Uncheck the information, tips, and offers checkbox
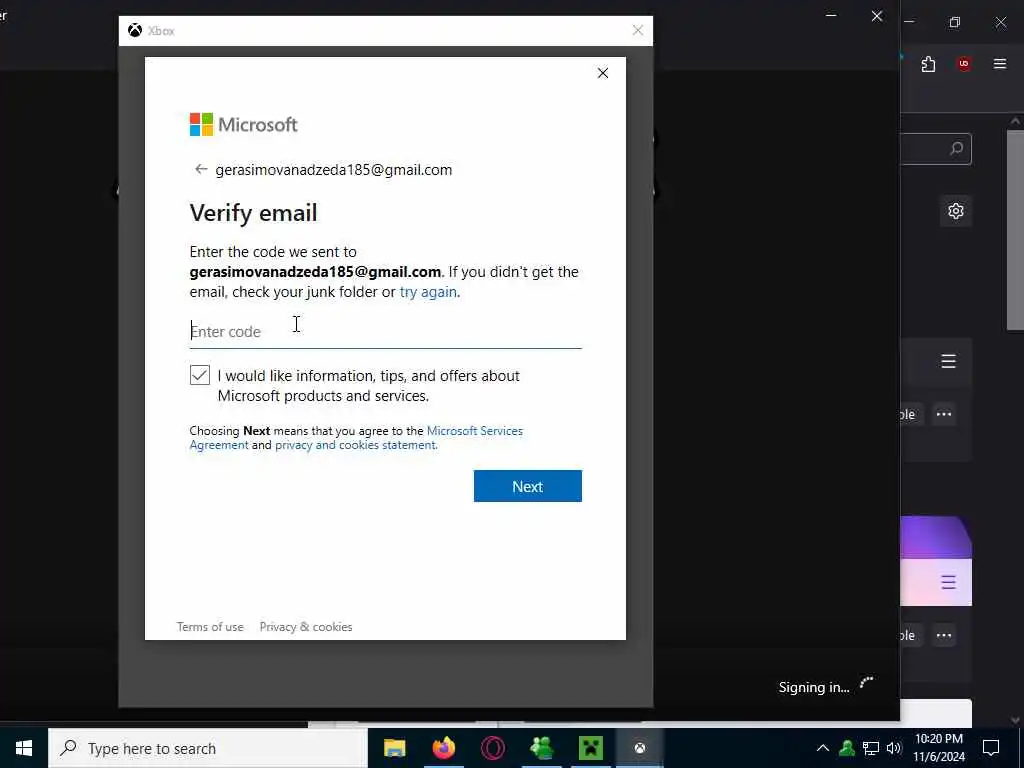 tap(200, 375)
